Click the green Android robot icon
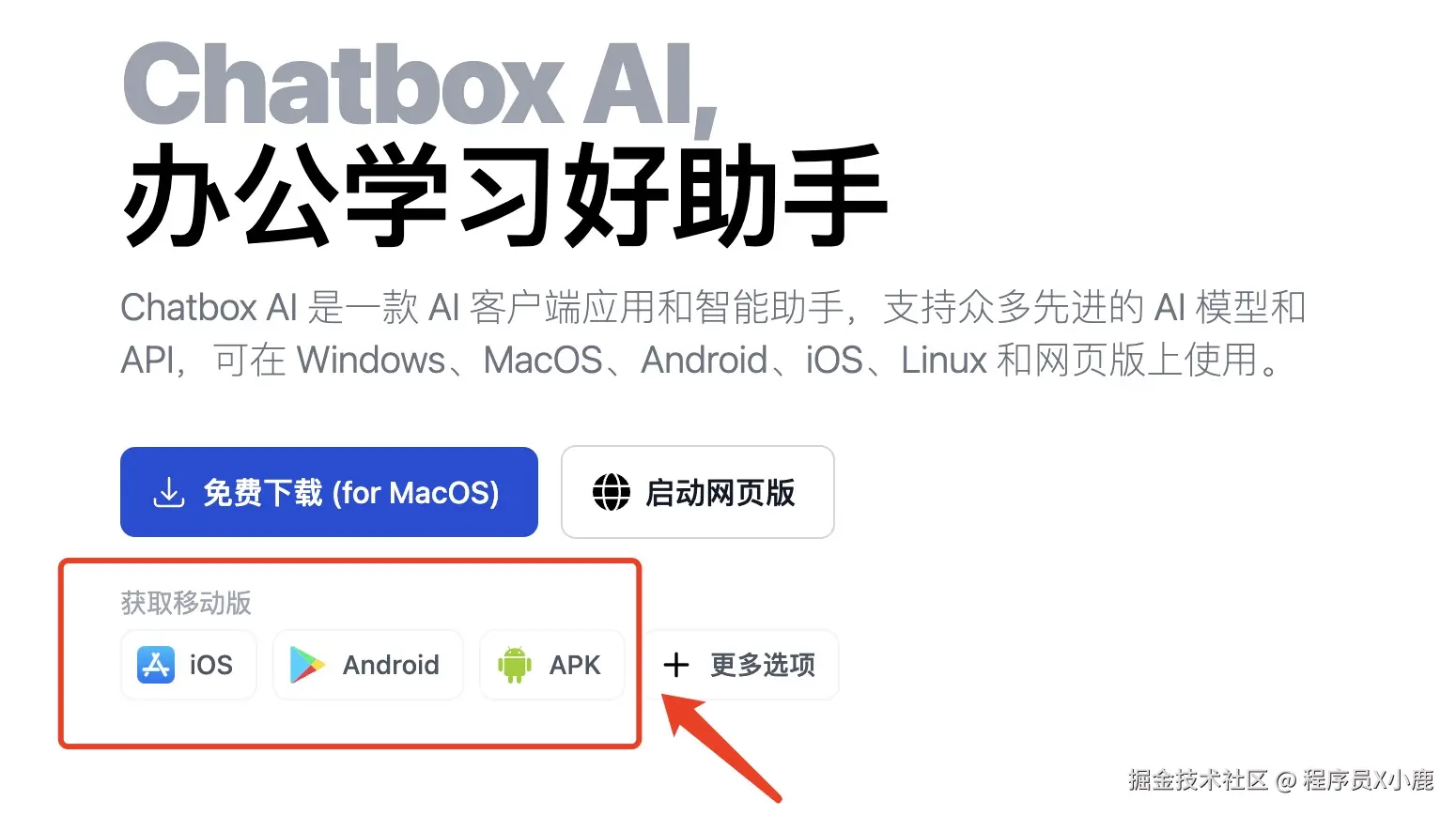 tap(514, 665)
